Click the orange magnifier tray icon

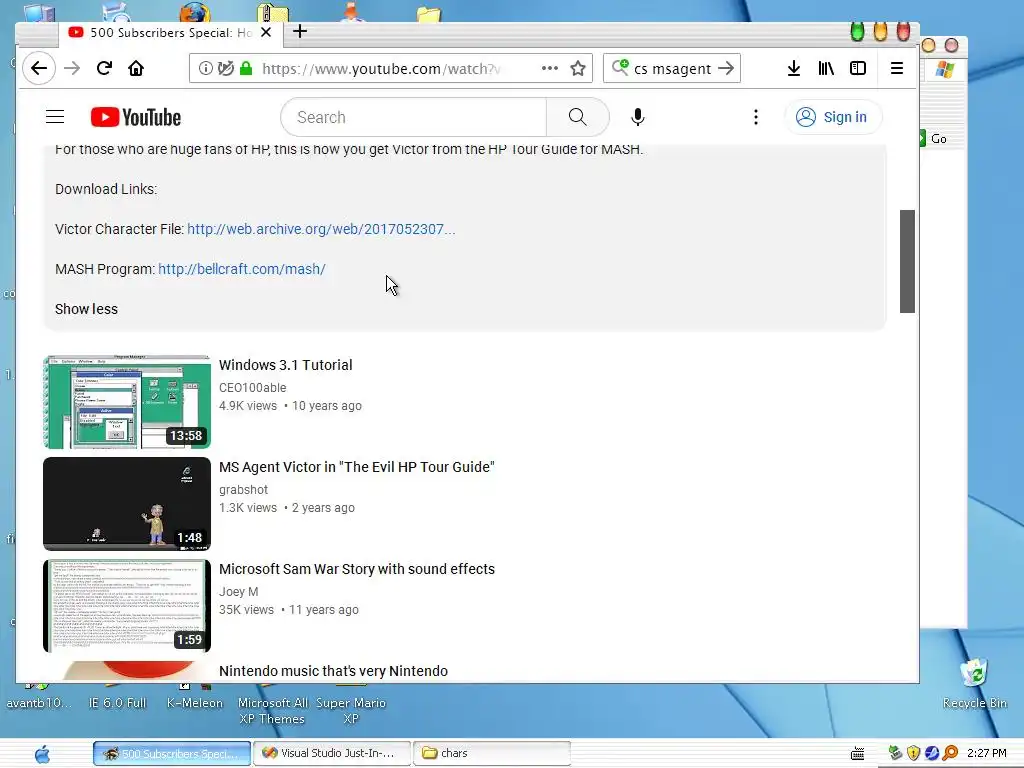[950, 753]
